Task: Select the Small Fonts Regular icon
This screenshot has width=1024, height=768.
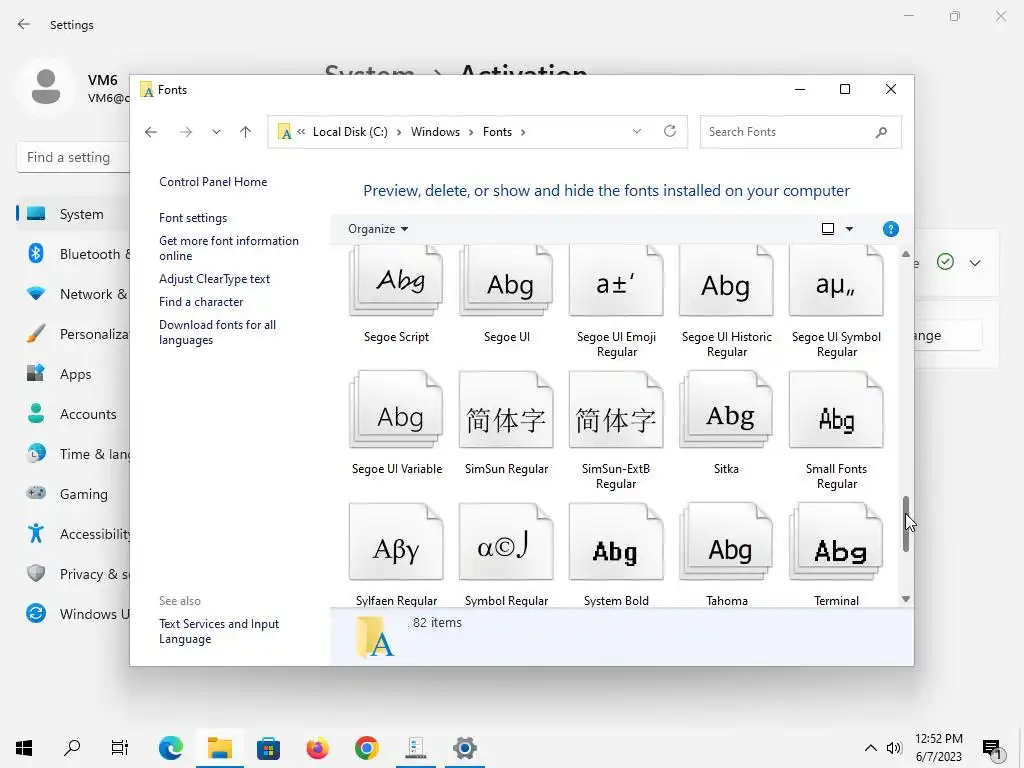Action: point(836,409)
